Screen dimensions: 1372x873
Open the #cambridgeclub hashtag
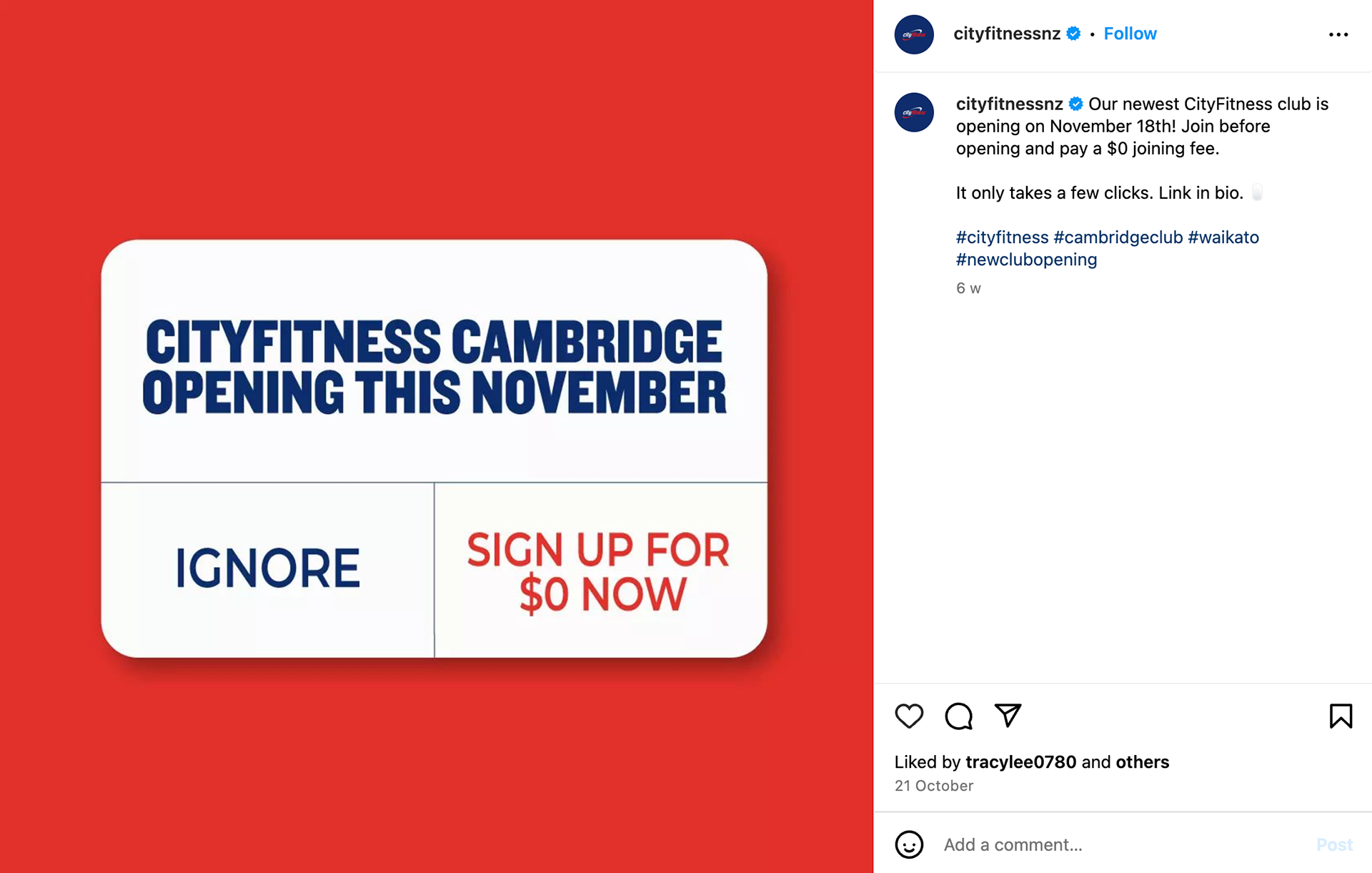coord(1118,237)
